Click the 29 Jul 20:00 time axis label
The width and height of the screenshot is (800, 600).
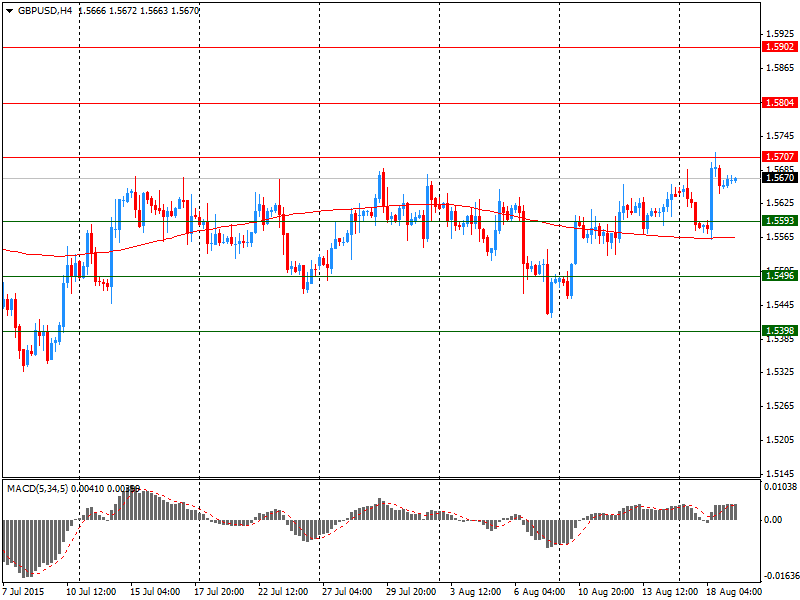click(411, 592)
